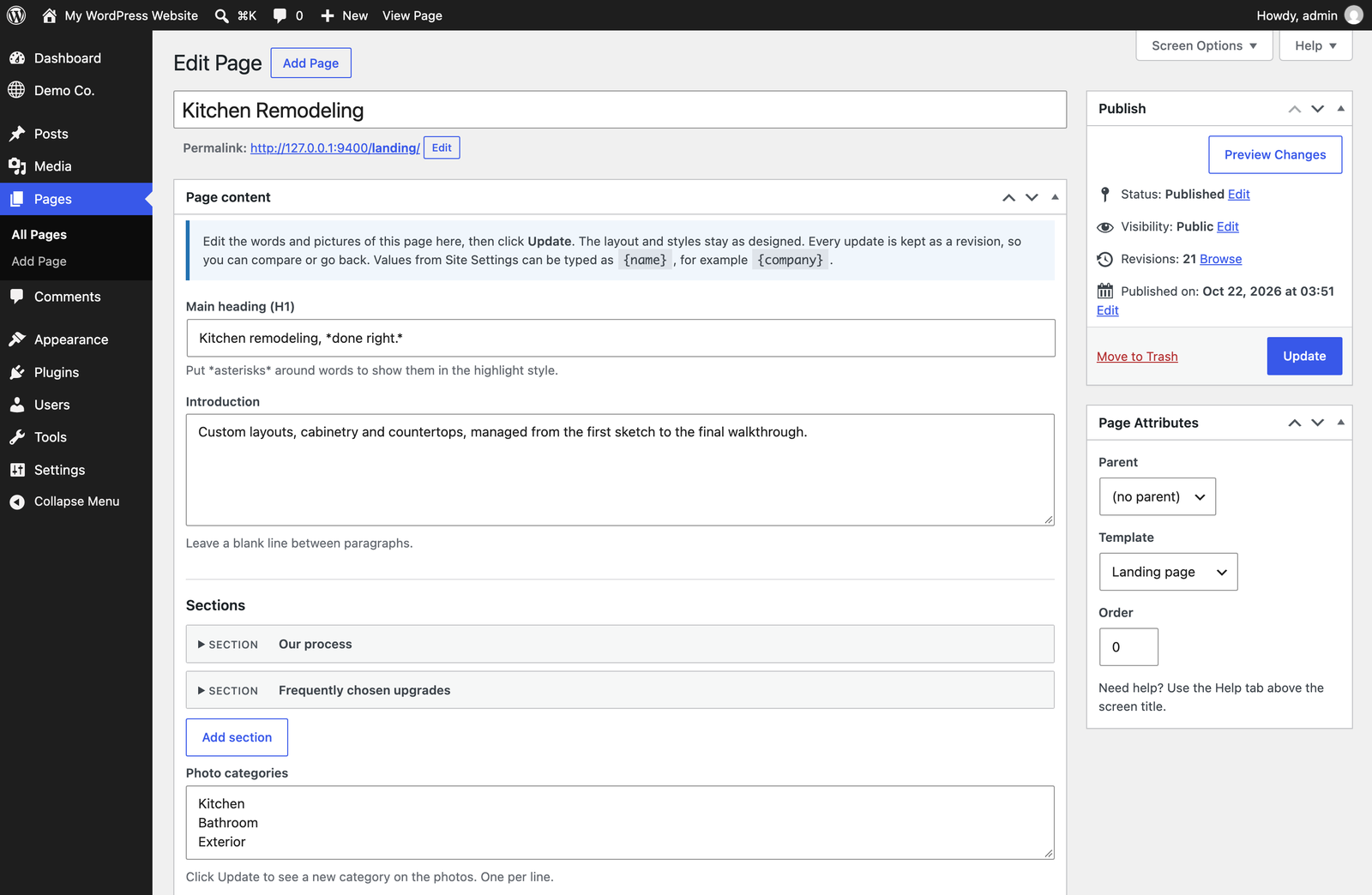Click the Order number field
Screen dimensions: 1372x895
click(x=1128, y=647)
